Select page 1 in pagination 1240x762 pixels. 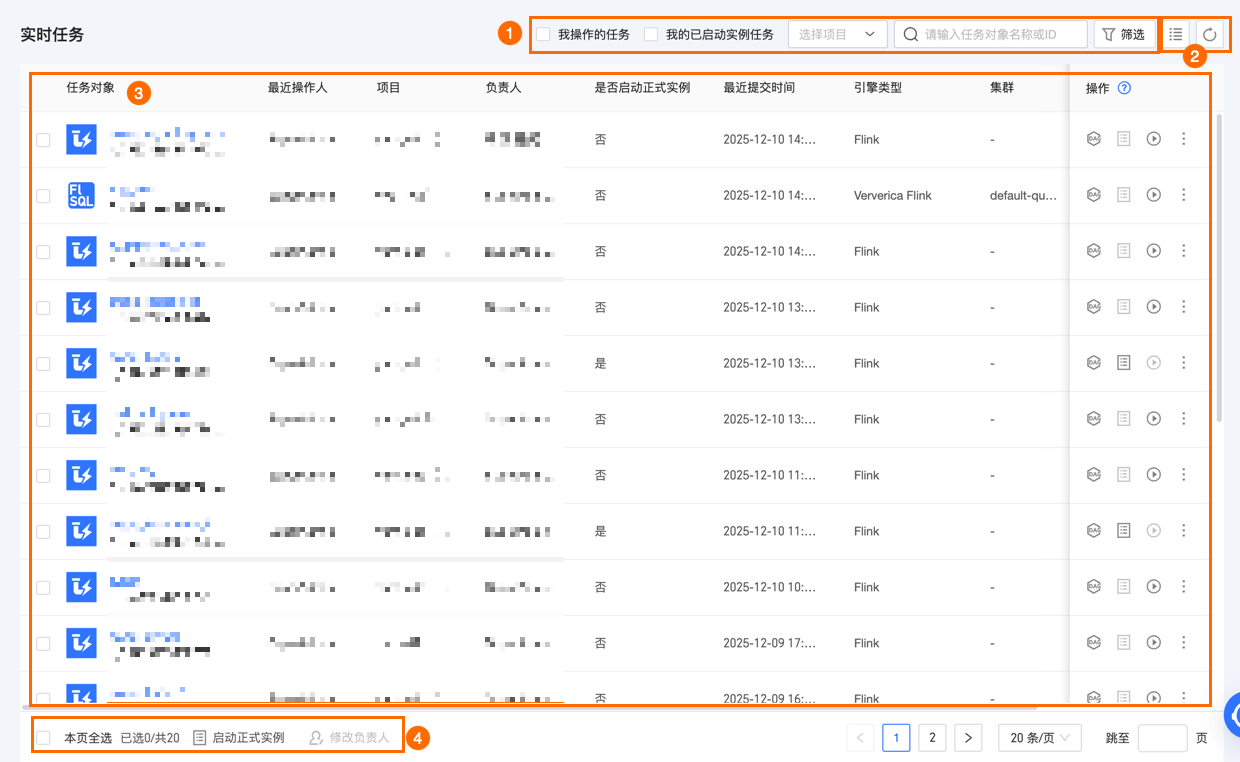[x=896, y=738]
